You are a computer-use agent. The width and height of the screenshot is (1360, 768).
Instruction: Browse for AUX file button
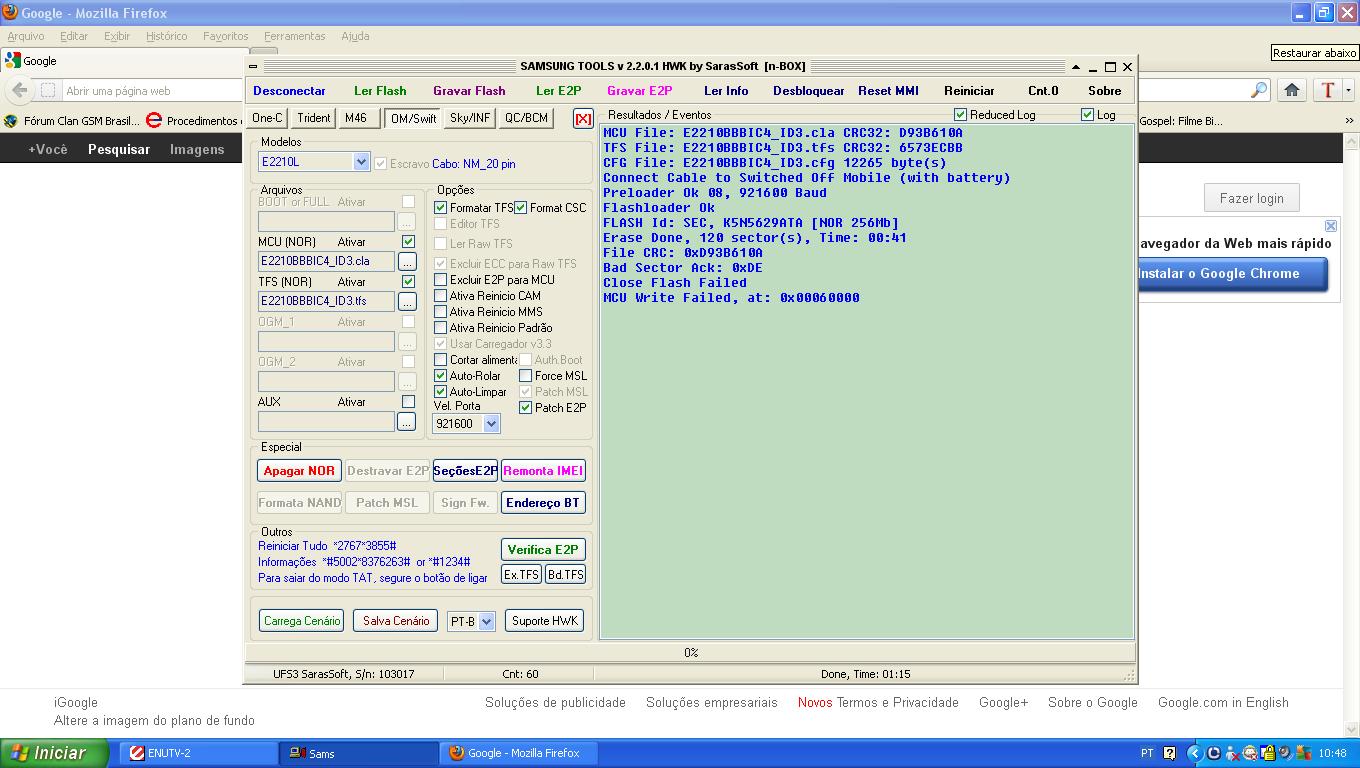[407, 422]
